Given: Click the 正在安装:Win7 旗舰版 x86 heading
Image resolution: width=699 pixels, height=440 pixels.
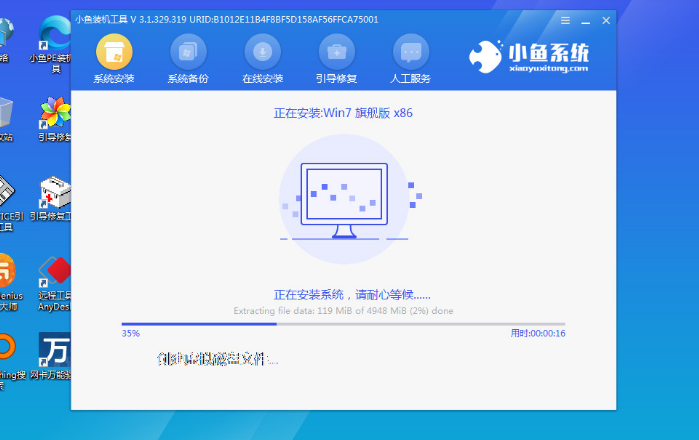Looking at the screenshot, I should (x=343, y=113).
